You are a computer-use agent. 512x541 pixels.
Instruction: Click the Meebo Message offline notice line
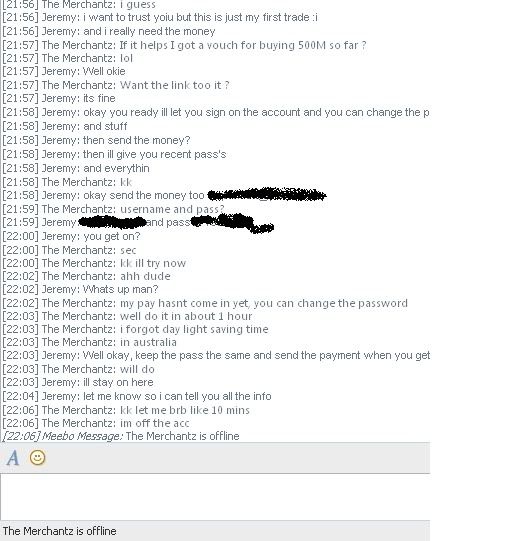(x=121, y=436)
